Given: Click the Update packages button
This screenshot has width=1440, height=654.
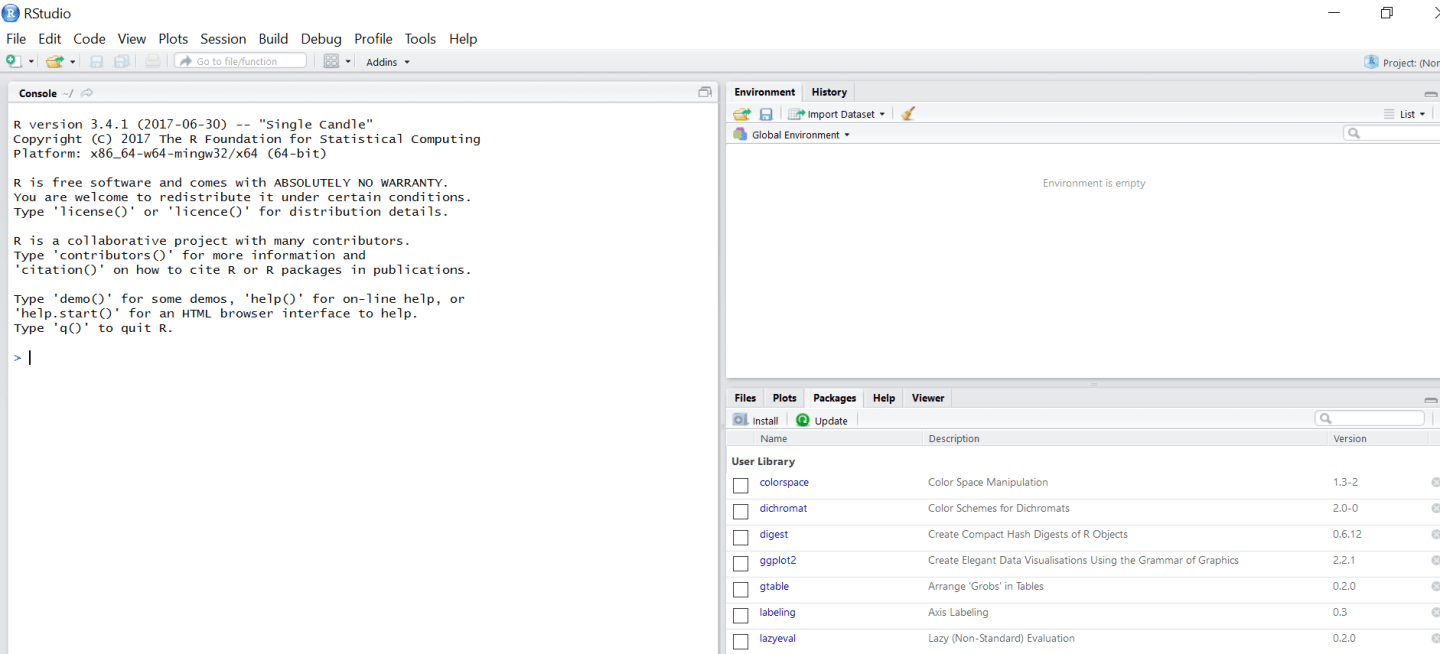Looking at the screenshot, I should click(x=822, y=421).
